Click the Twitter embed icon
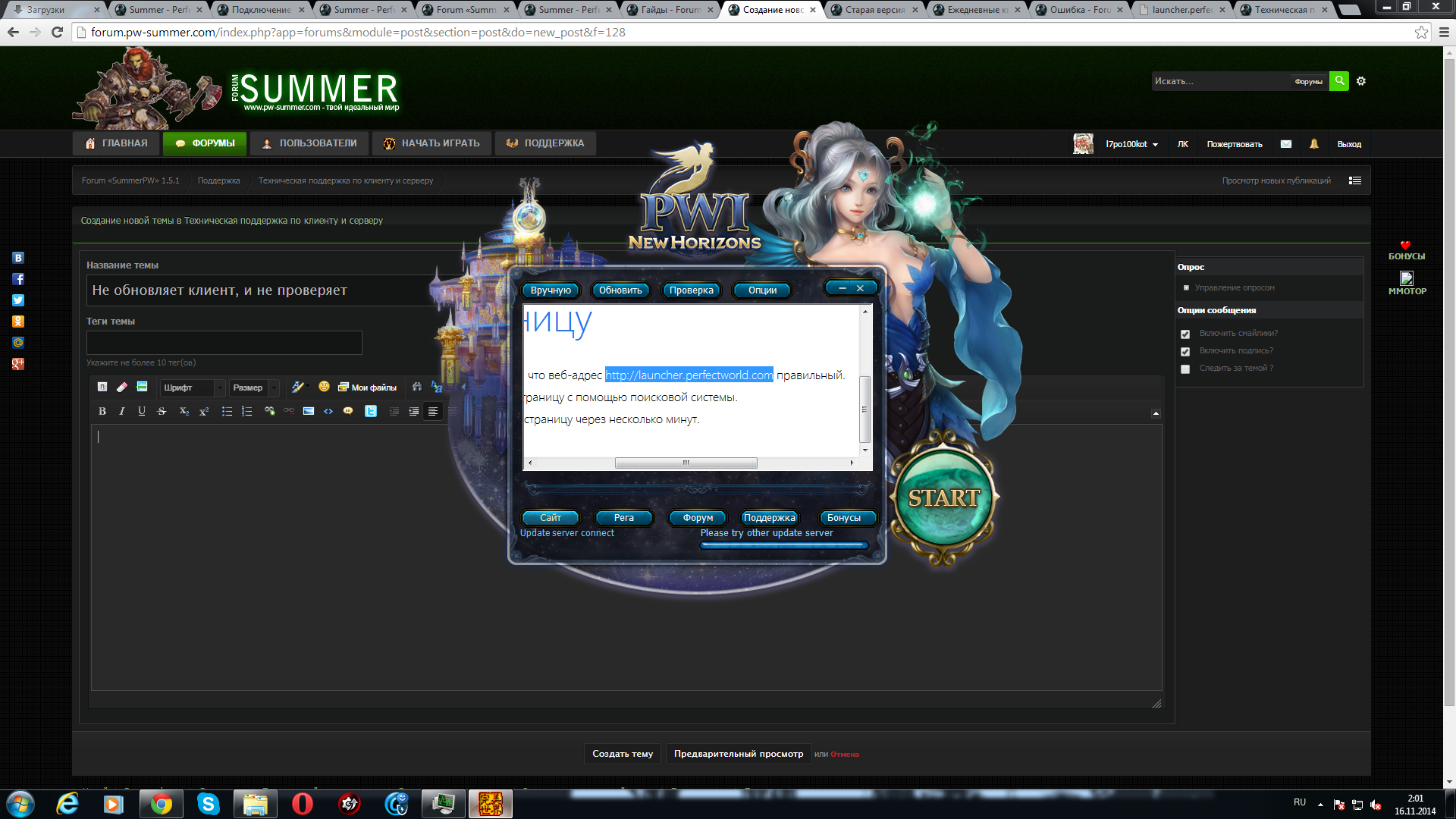 coord(371,411)
